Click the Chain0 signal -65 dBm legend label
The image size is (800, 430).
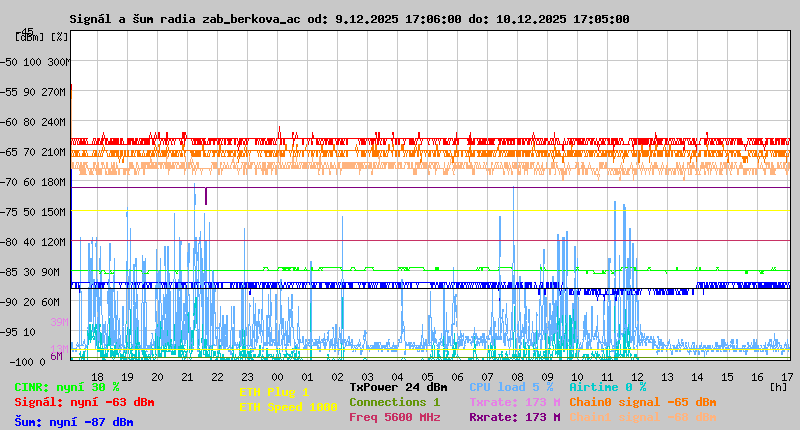[x=642, y=402]
